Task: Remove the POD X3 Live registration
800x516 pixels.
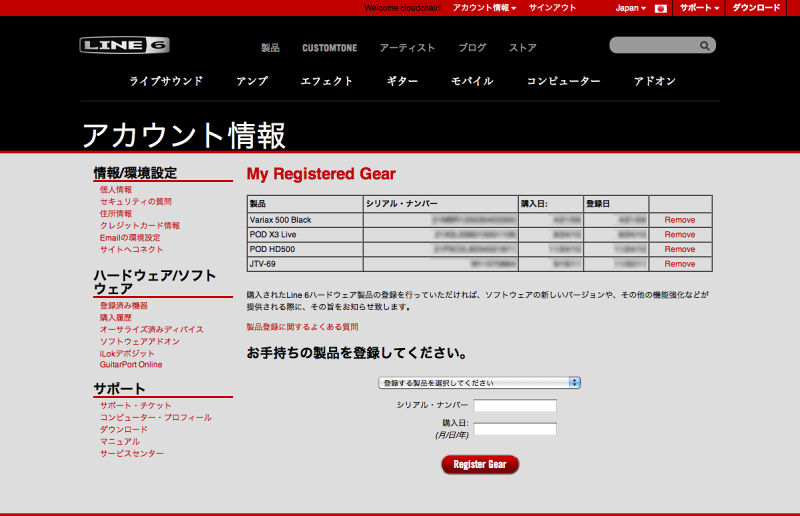Action: [680, 235]
